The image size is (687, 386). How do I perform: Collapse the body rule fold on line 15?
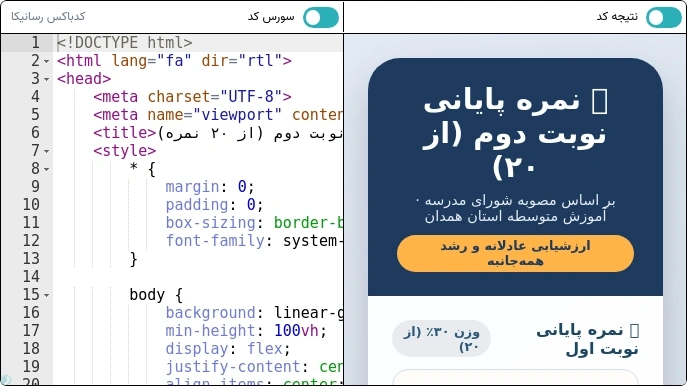(x=46, y=295)
